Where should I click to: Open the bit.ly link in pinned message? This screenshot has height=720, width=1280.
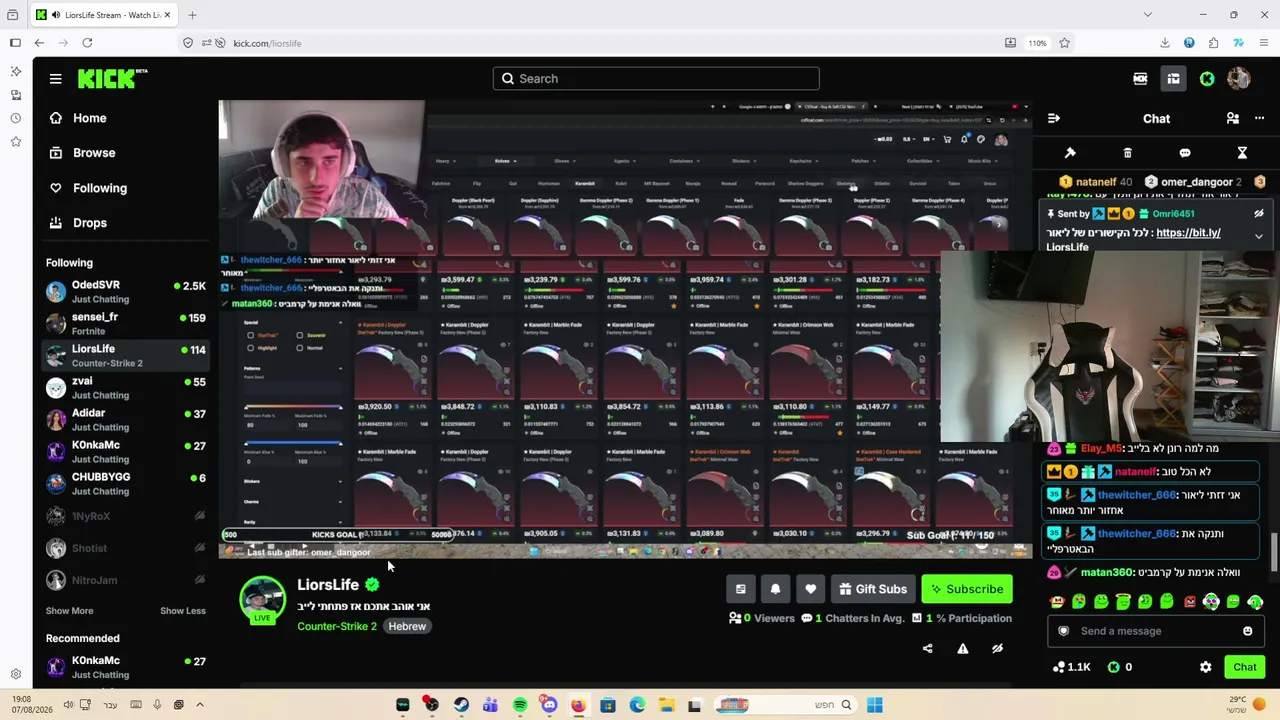(x=1188, y=233)
